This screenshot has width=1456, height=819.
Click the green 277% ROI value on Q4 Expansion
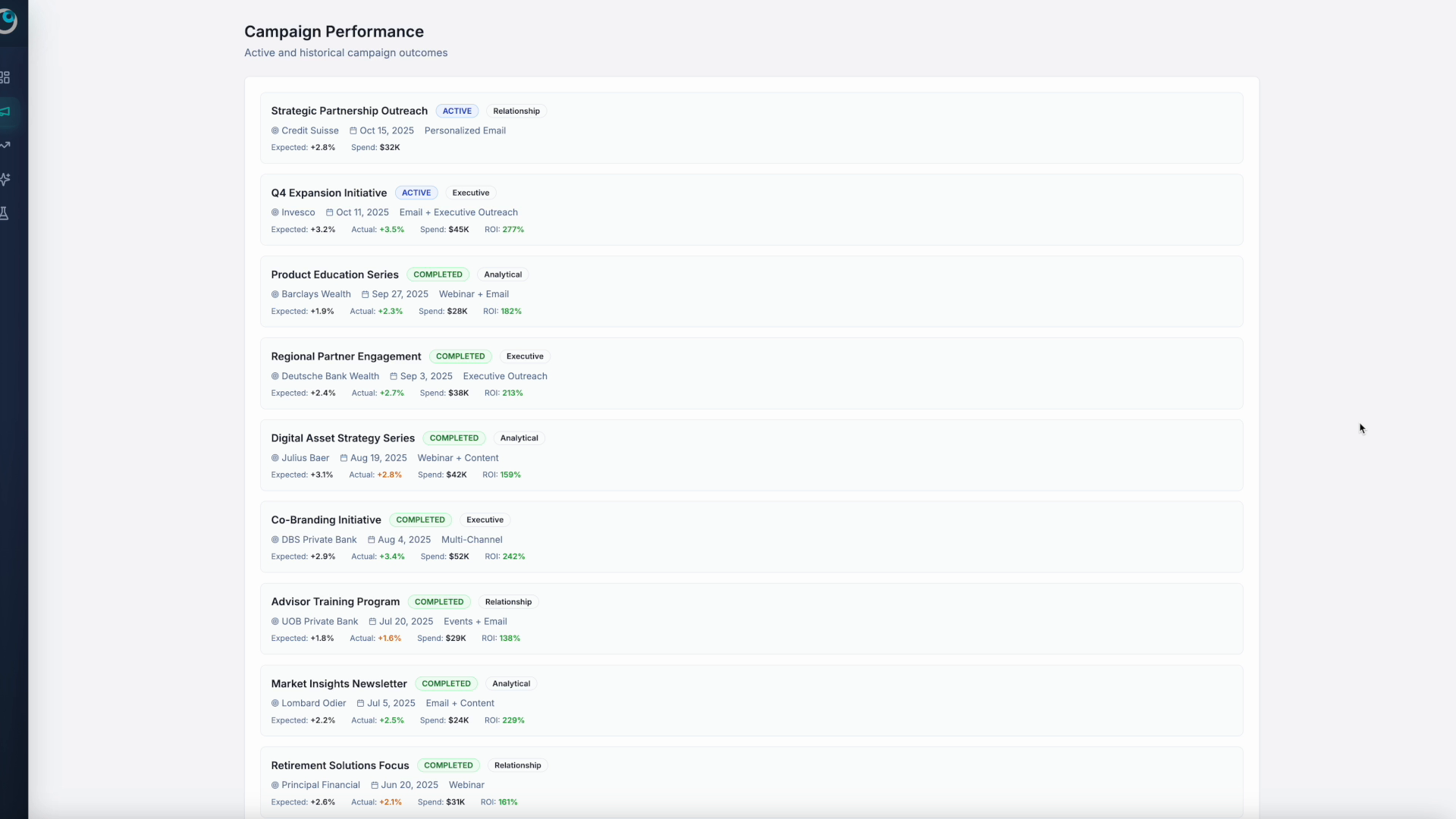(x=515, y=229)
